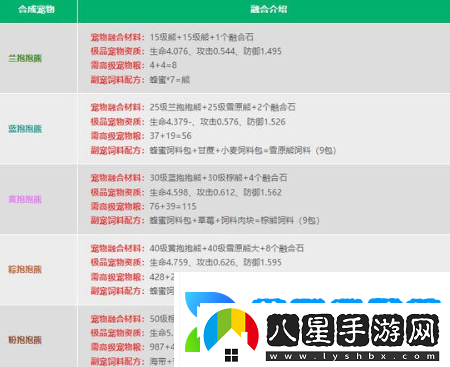Click the '合成宠物' column header

(36, 9)
